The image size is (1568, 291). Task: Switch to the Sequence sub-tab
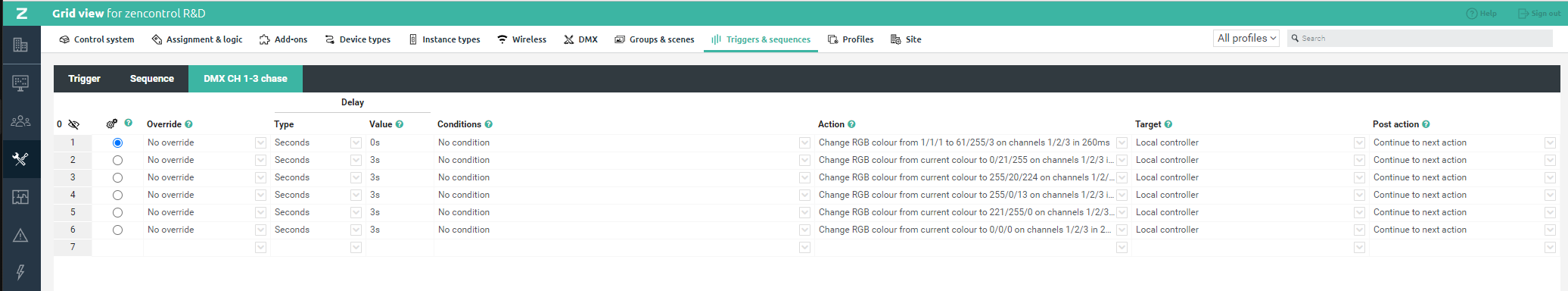coord(151,79)
